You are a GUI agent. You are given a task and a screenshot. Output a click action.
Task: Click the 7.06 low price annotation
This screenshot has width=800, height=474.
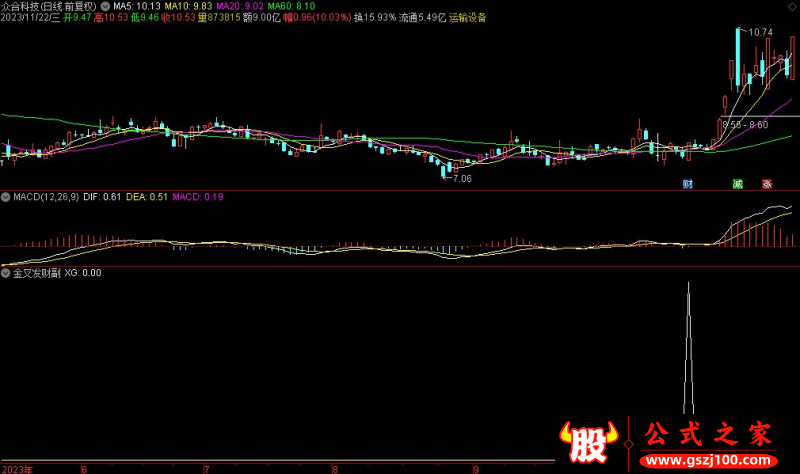462,179
